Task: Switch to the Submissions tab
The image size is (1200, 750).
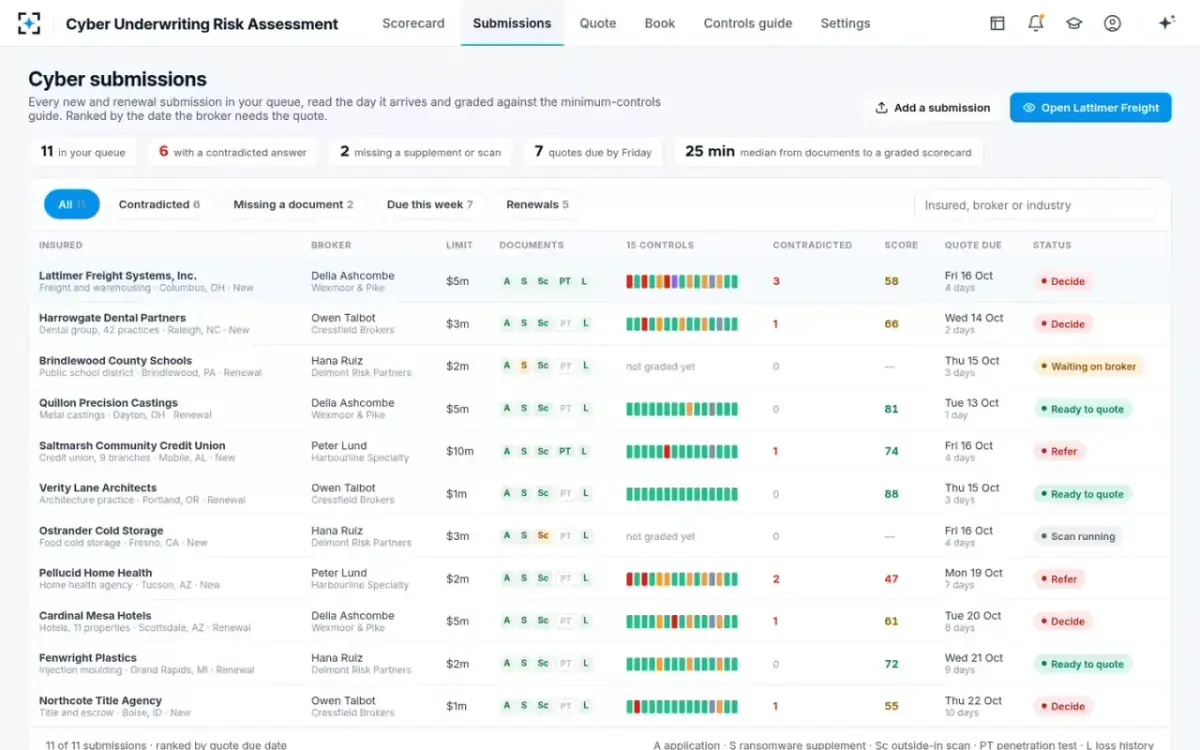Action: [x=512, y=23]
